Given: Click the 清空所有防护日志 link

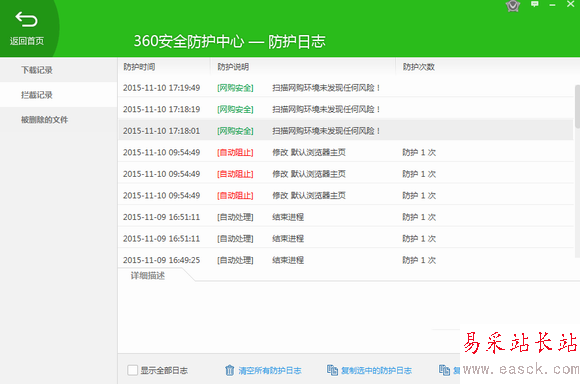Looking at the screenshot, I should coord(270,370).
